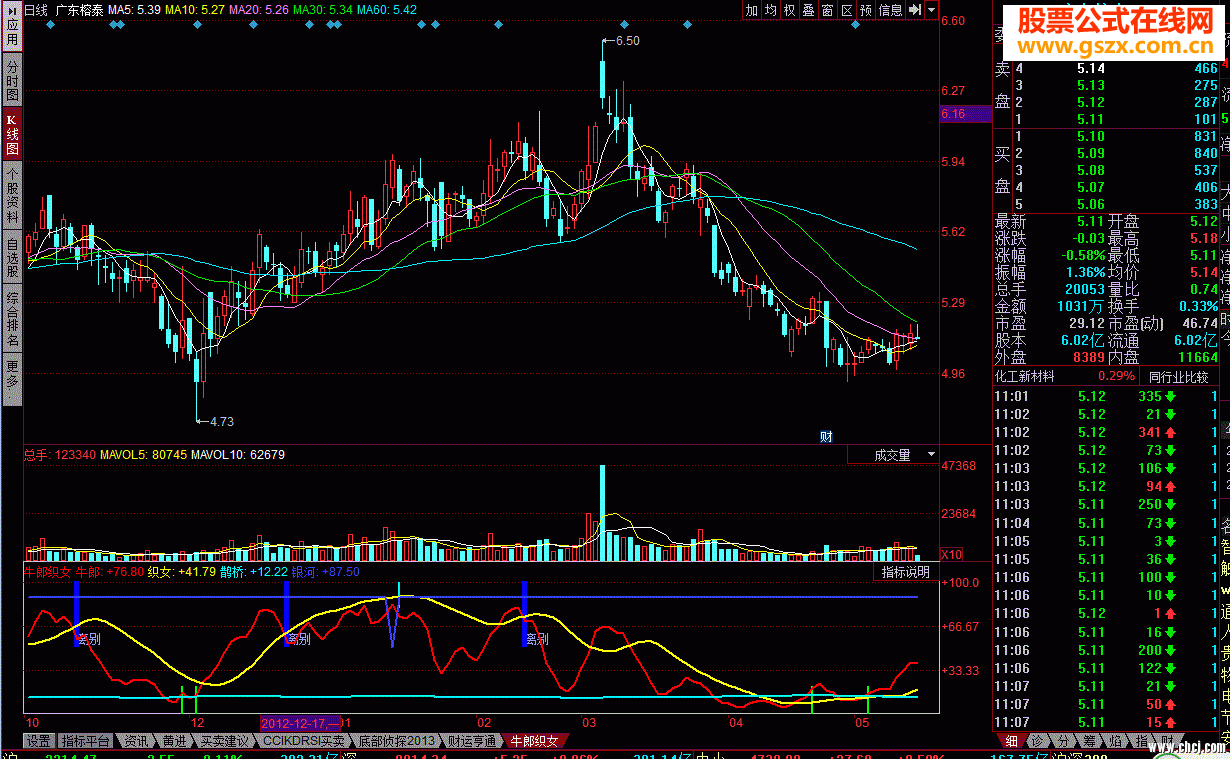Select the 财运亨通 indicator tab

472,741
